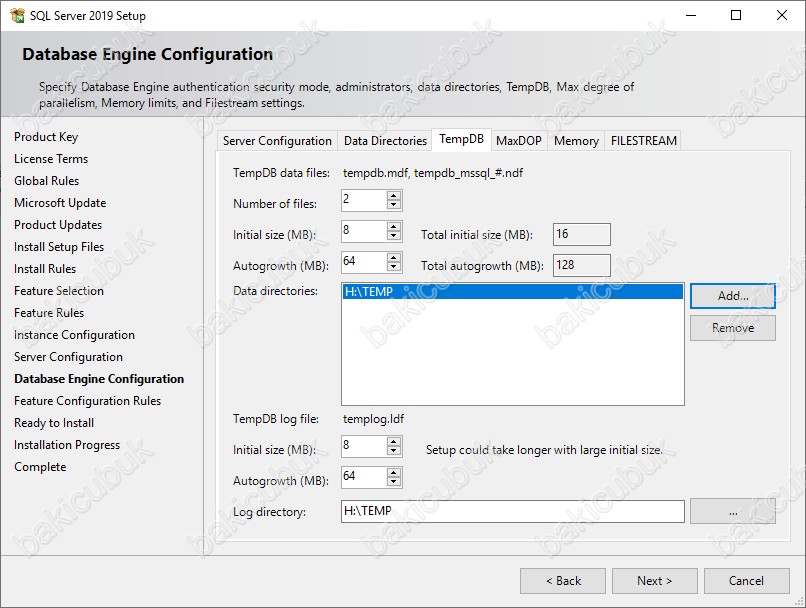
Task: Click Product Updates in the steps list
Action: tap(58, 225)
